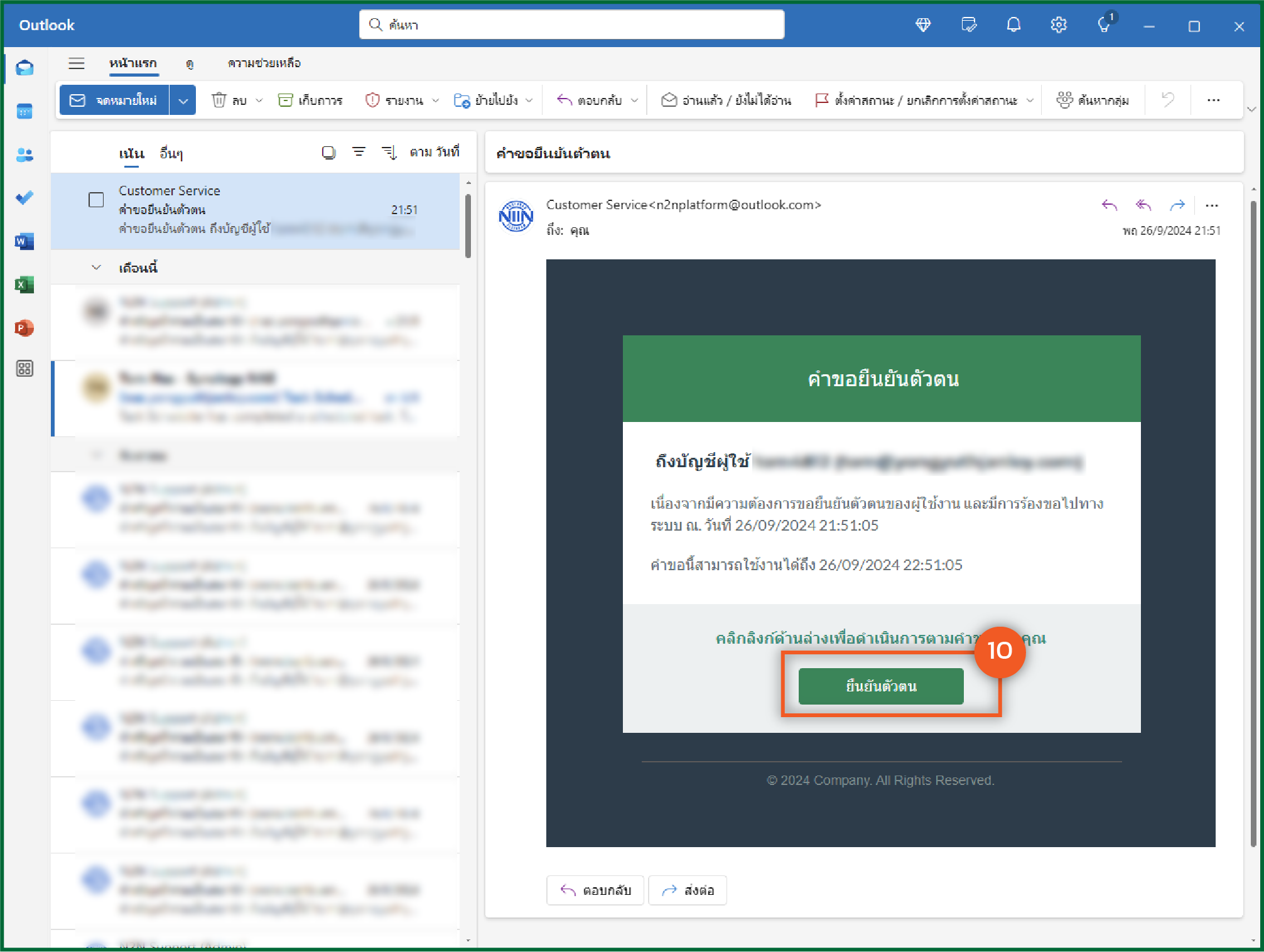Open the settings gear icon
Screen dimensions: 1264x952
(x=1058, y=25)
